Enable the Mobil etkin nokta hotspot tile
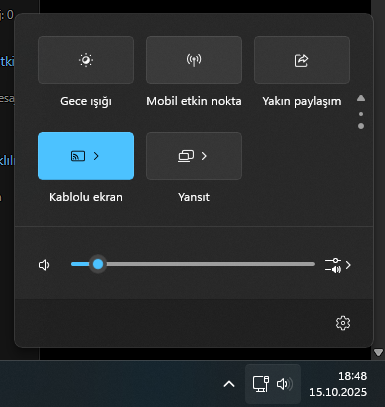Image resolution: width=385 pixels, height=407 pixels. [194, 60]
